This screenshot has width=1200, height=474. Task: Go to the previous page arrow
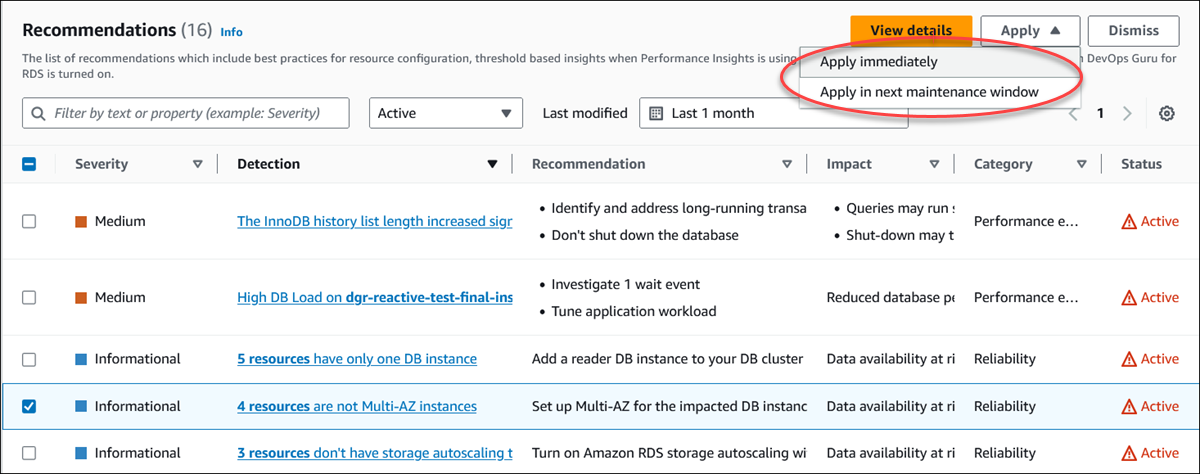1074,114
